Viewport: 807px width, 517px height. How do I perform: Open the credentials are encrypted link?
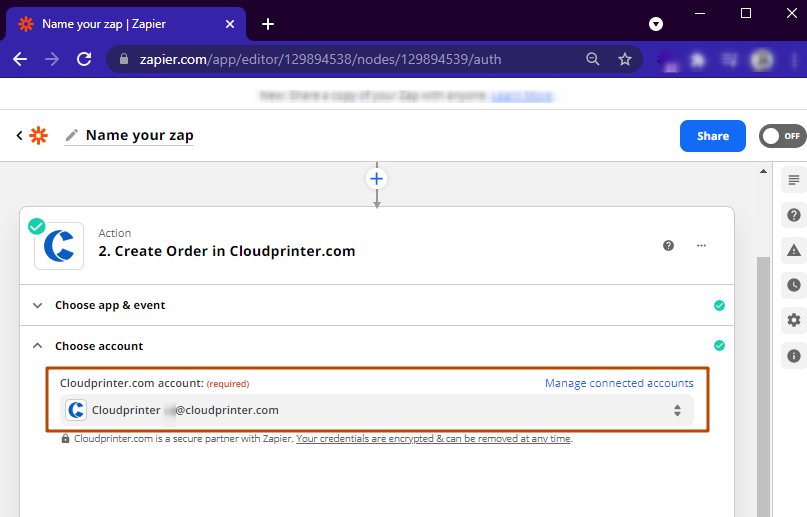433,439
